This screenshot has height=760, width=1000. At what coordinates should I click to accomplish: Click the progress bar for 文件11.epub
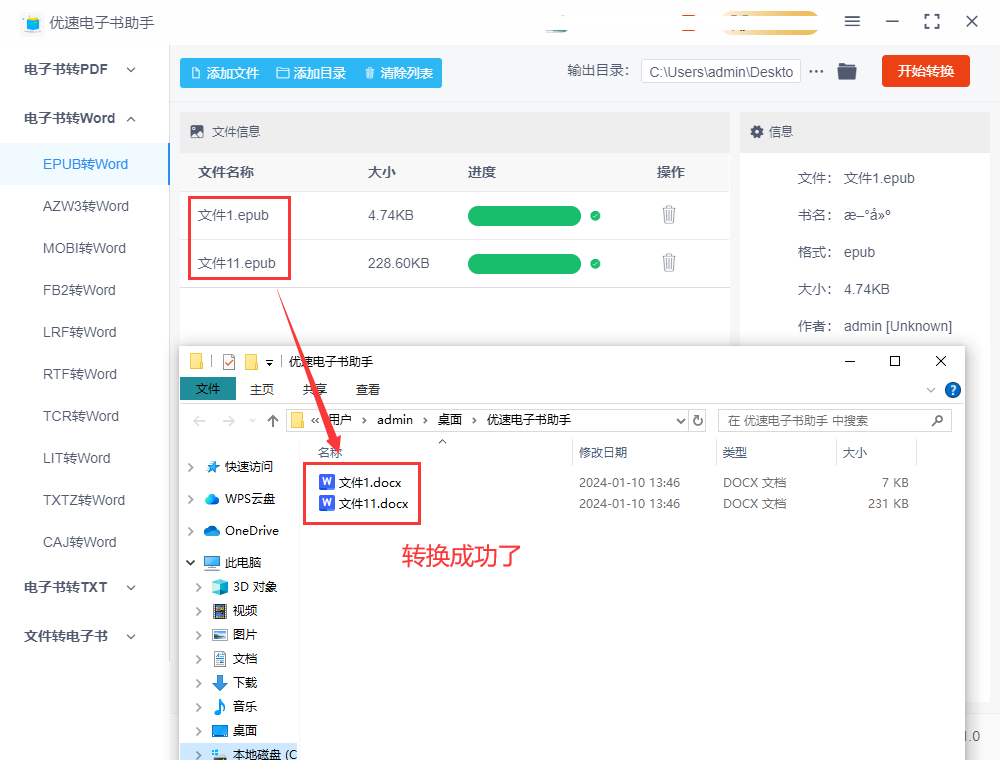click(524, 263)
